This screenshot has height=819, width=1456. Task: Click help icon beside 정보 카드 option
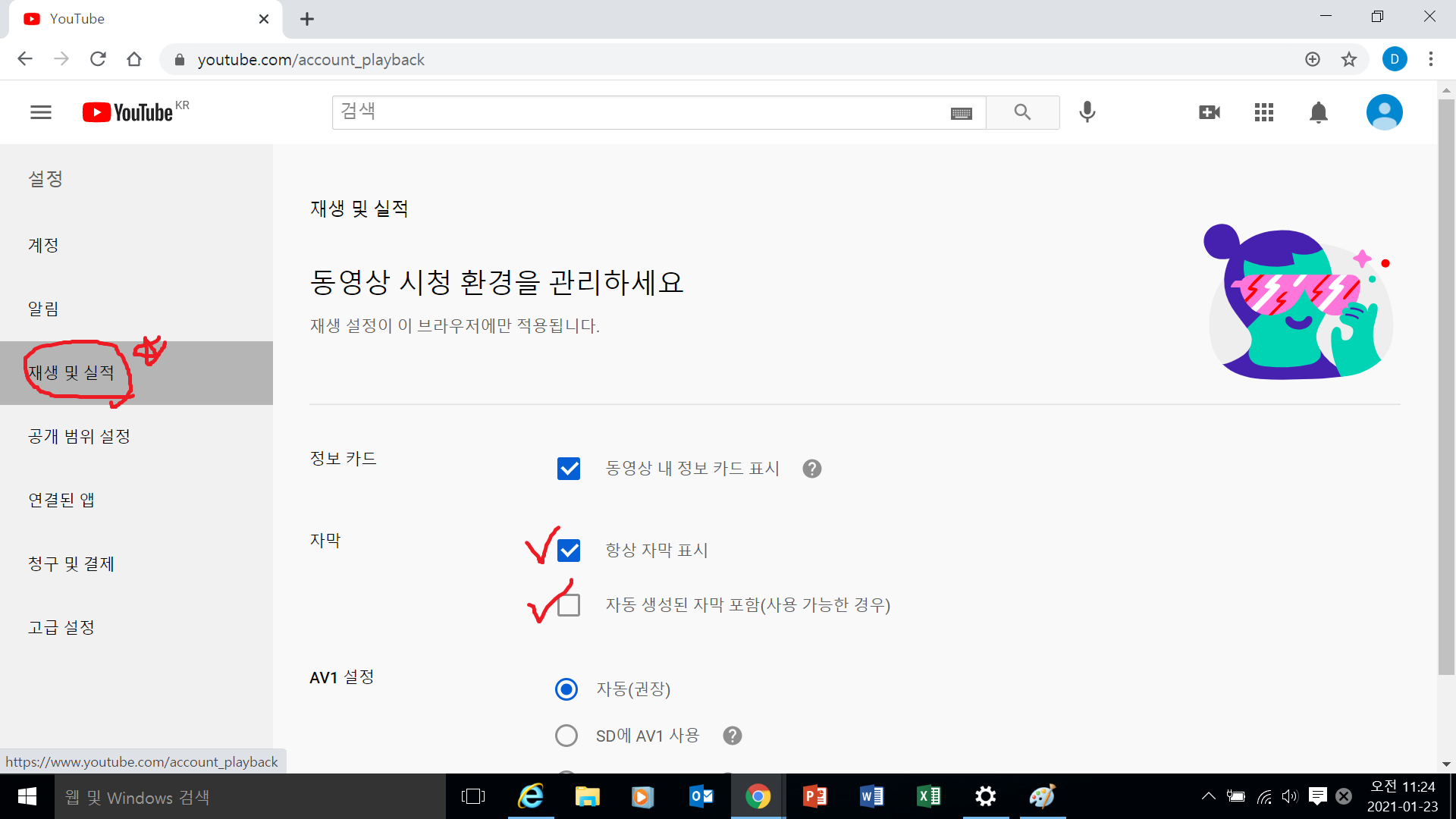(x=812, y=469)
